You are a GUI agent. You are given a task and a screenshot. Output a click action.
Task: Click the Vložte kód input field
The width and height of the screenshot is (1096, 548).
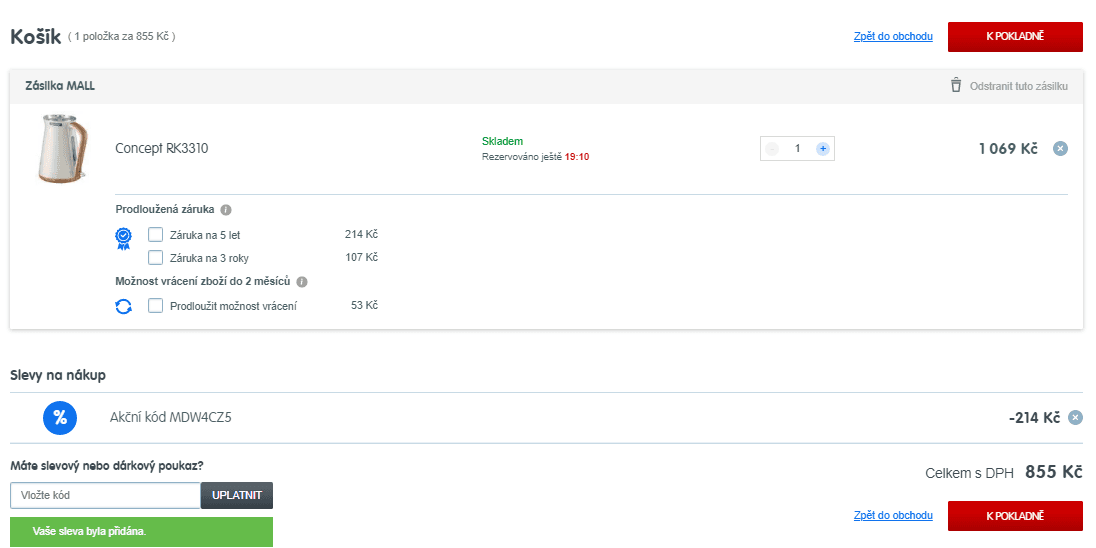coord(106,496)
